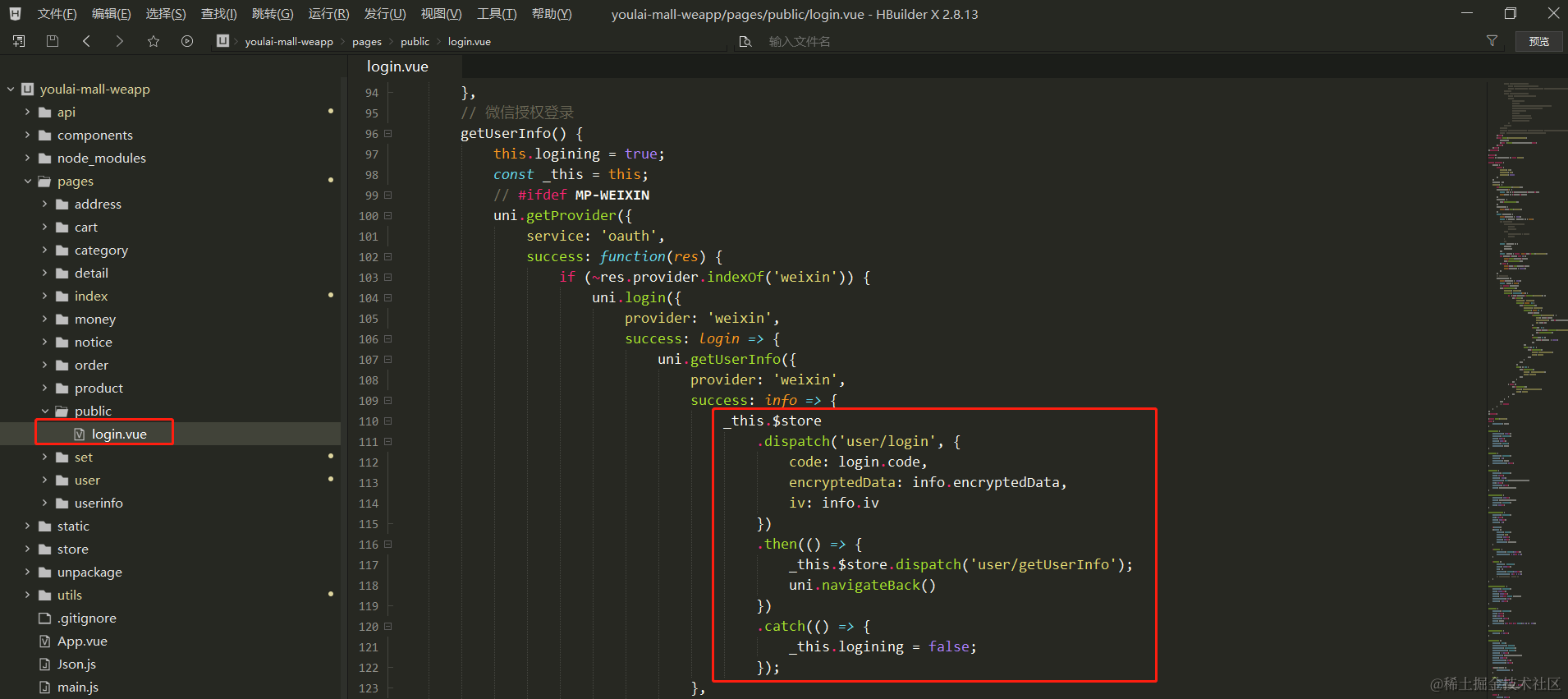Click the new file toolbar icon
The width and height of the screenshot is (1568, 699).
coord(19,41)
